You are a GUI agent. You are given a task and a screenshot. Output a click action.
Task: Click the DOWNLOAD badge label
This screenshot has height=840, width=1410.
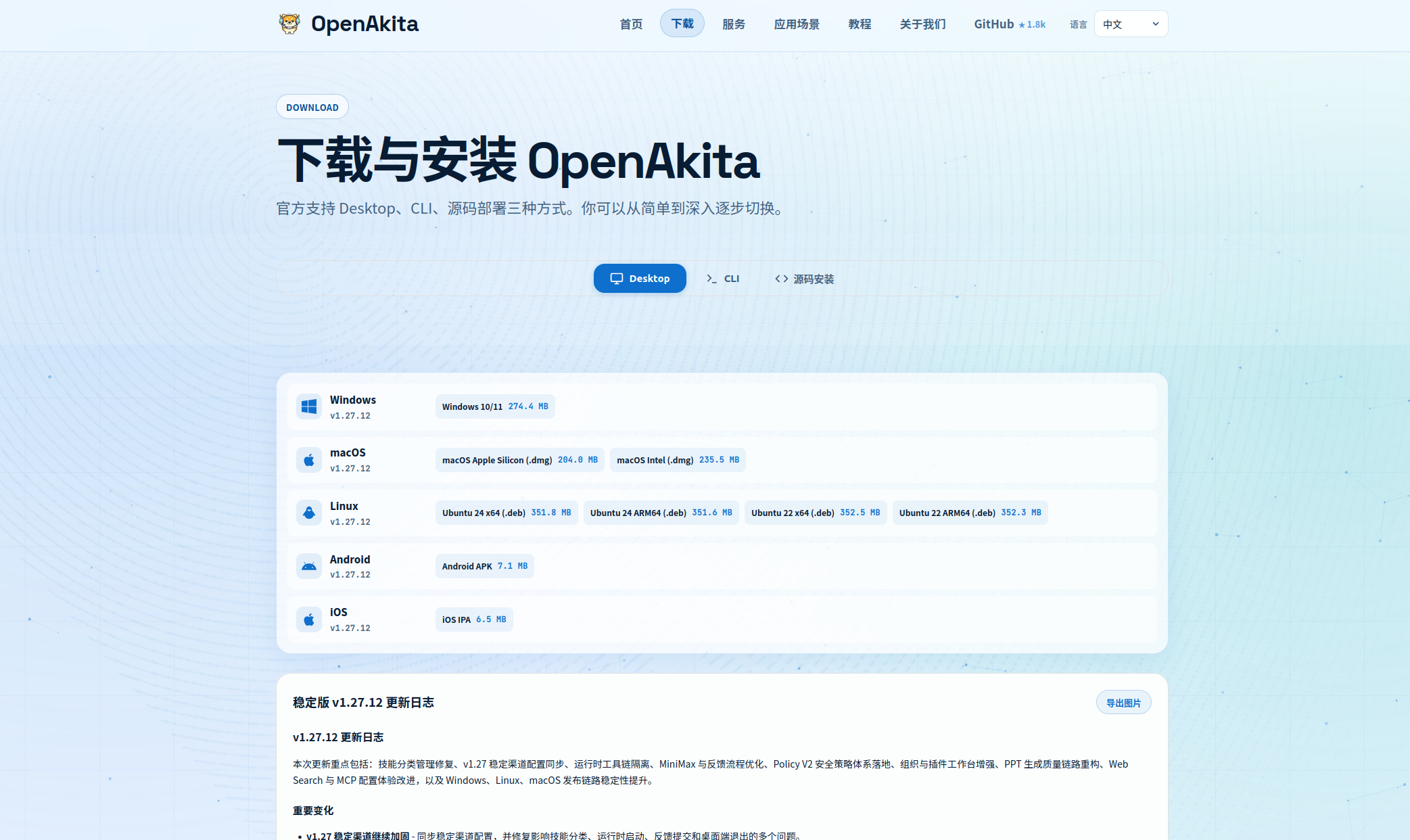312,107
